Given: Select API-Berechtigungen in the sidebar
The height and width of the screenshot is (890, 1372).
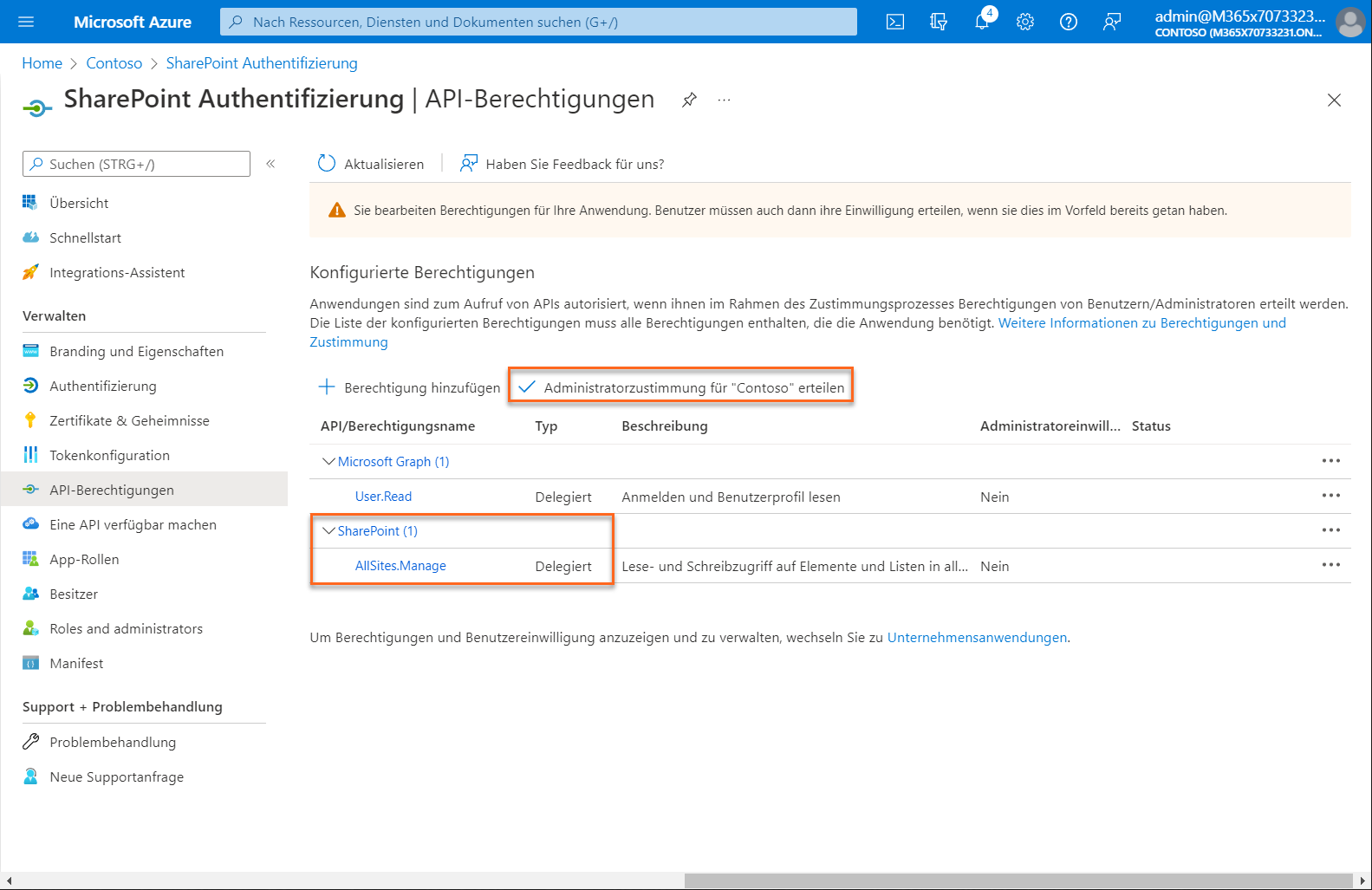Looking at the screenshot, I should [144, 490].
